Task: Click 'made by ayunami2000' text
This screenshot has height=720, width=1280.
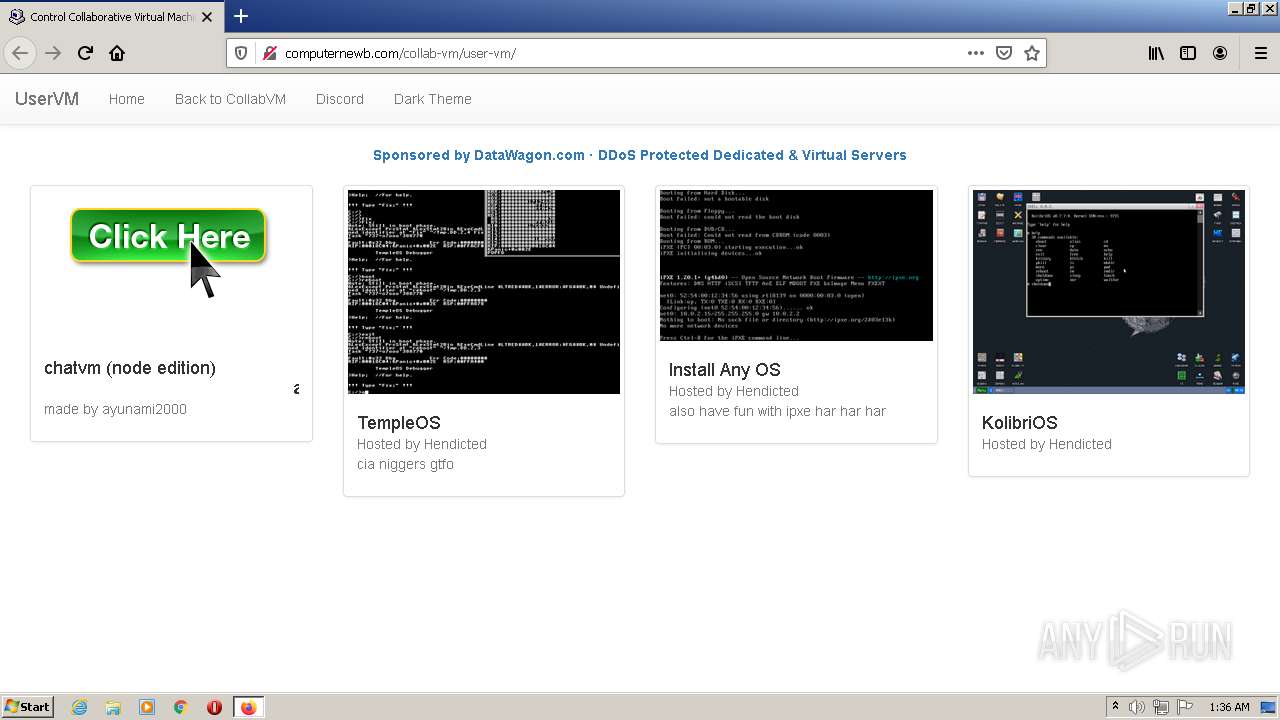Action: pos(115,409)
